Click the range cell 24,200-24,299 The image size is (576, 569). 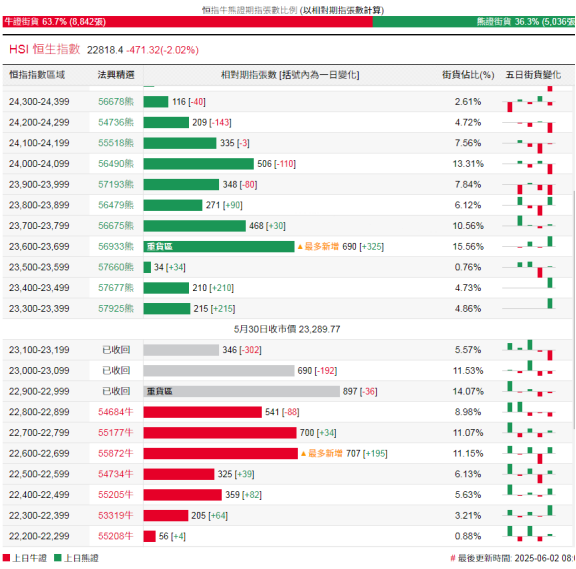(39, 122)
